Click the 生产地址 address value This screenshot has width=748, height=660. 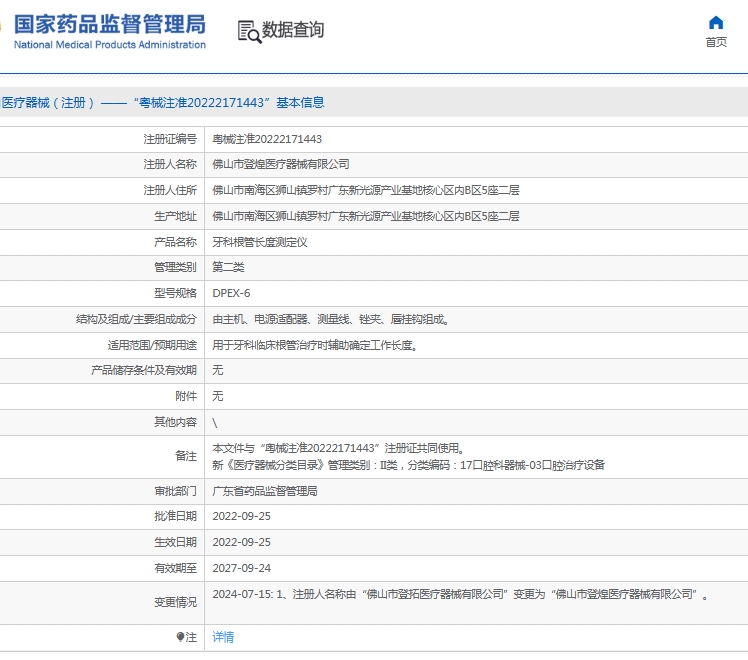click(x=366, y=216)
